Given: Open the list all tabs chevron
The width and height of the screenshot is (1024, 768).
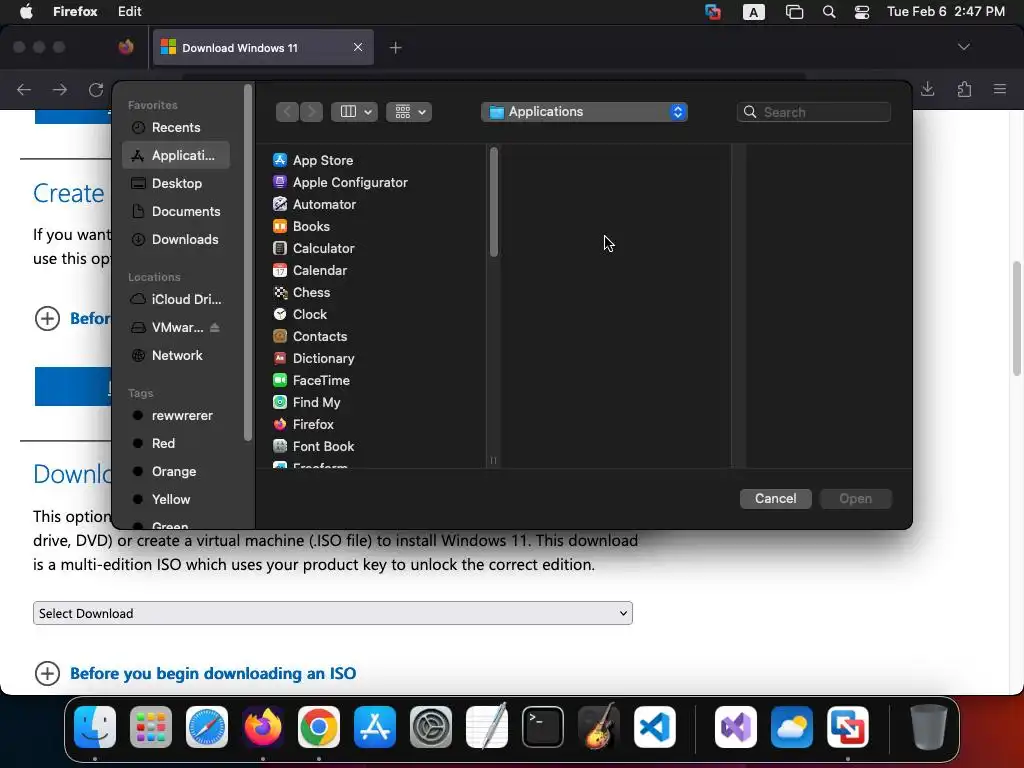Looking at the screenshot, I should 963,47.
